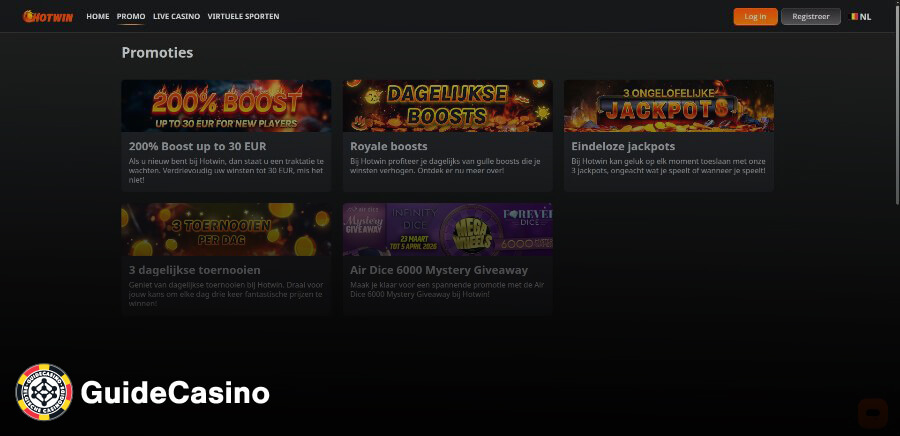The width and height of the screenshot is (900, 436).
Task: Click the Log in button
Action: point(755,17)
